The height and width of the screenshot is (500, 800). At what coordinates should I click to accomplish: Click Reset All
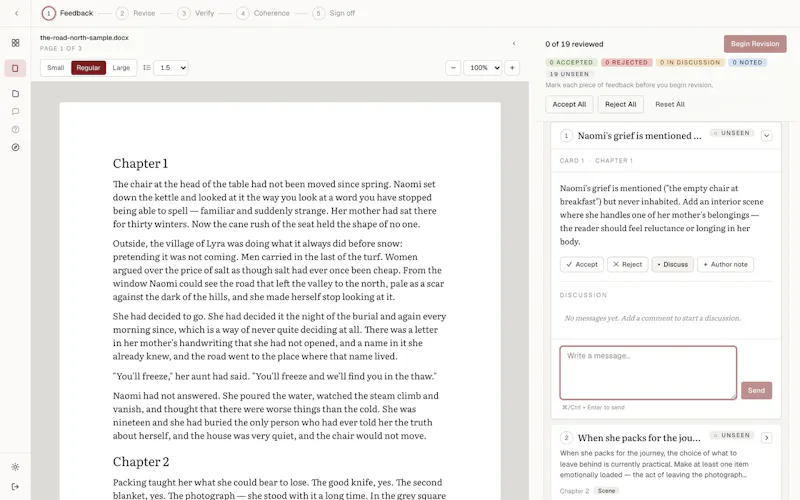click(x=669, y=104)
